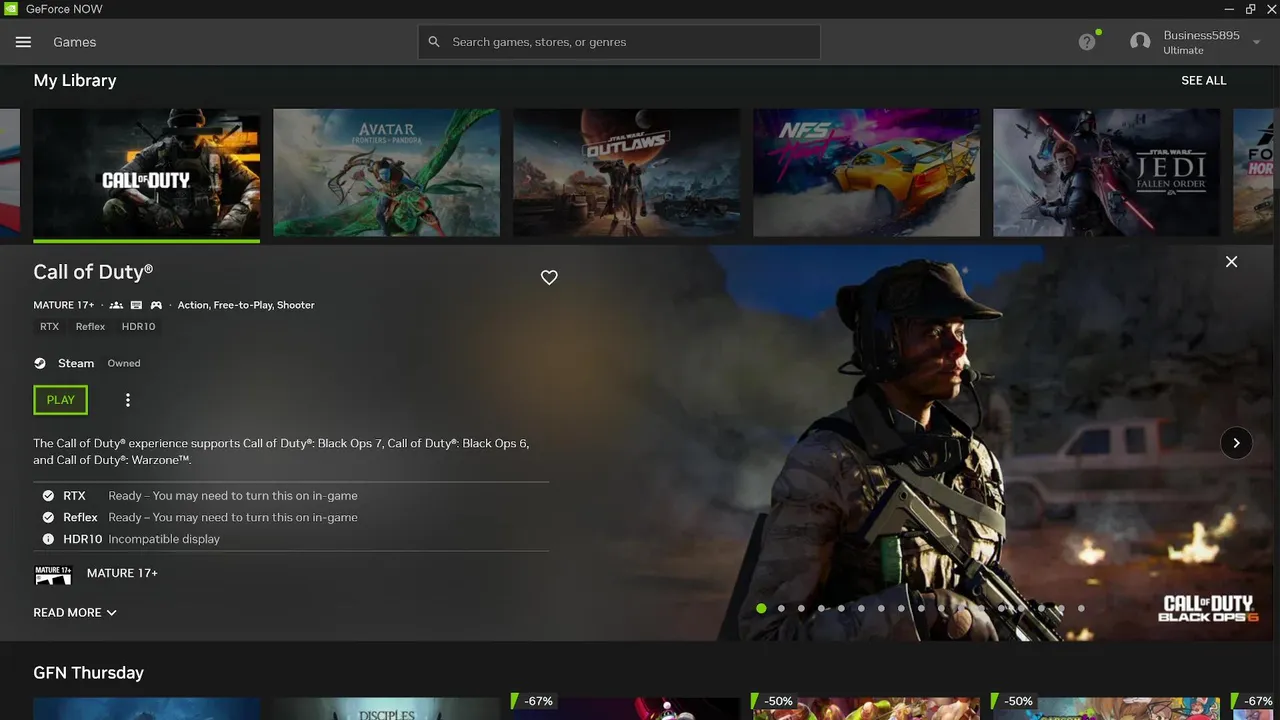Click the Owned status label
Viewport: 1280px width, 720px height.
(124, 364)
